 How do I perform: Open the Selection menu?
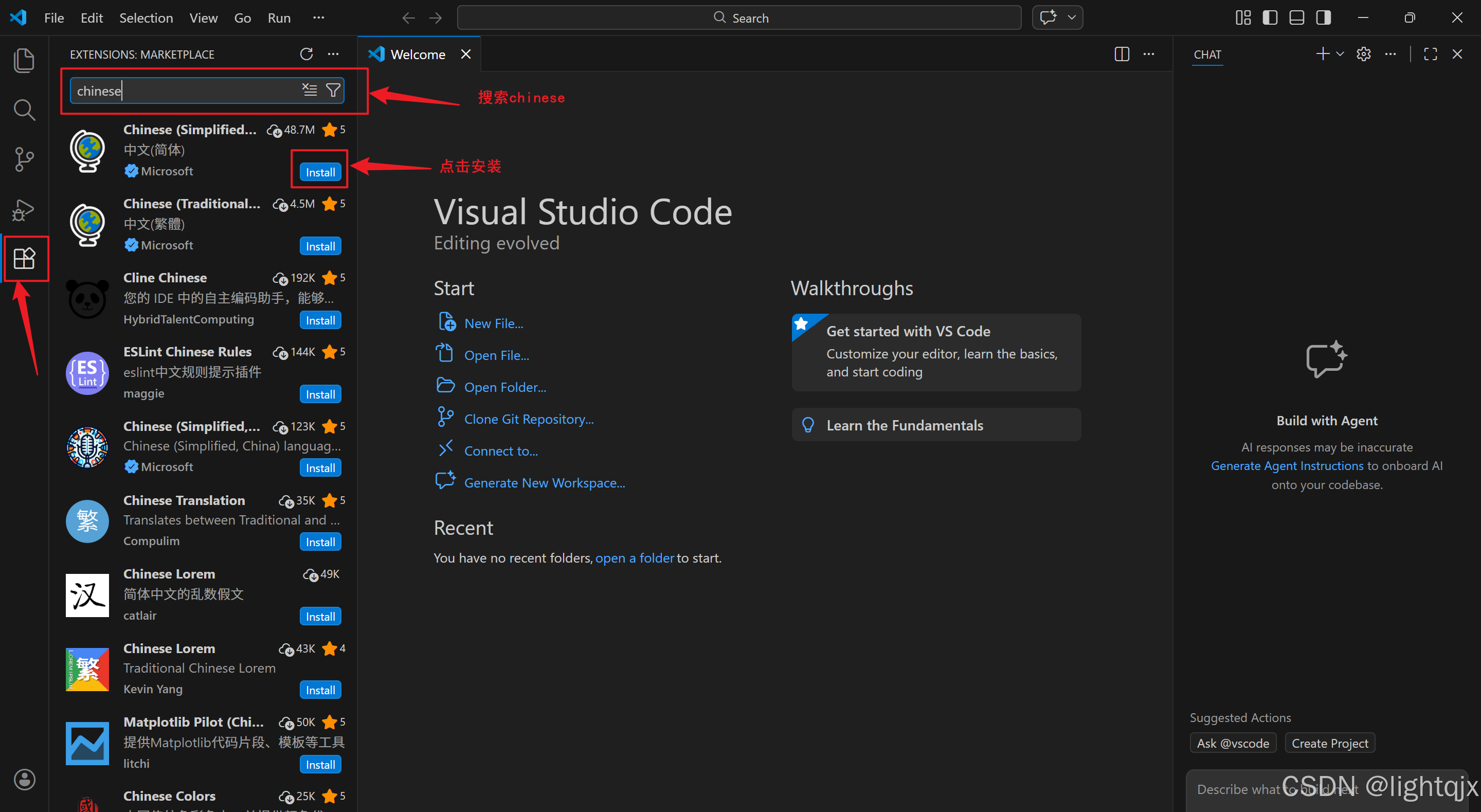(146, 18)
